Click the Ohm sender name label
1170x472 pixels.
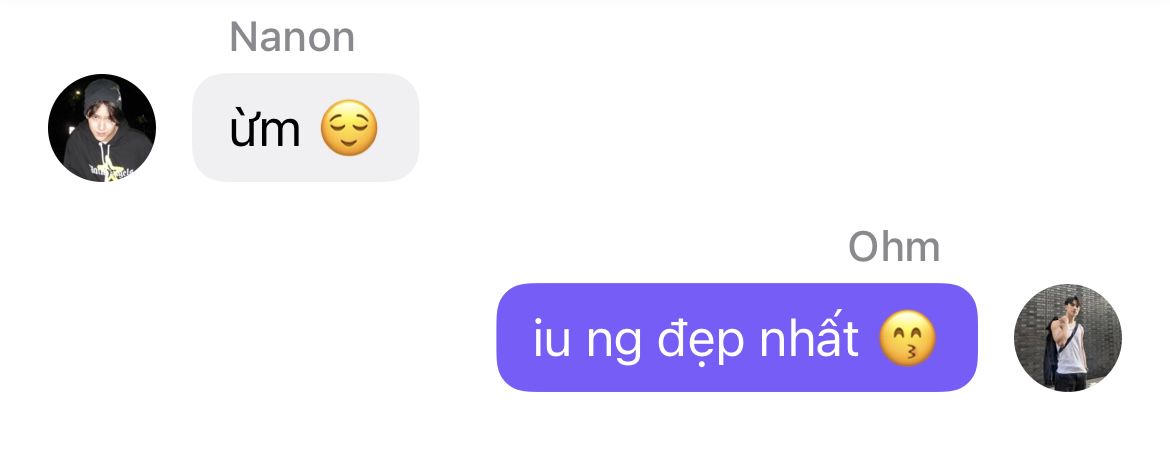pyautogui.click(x=894, y=247)
